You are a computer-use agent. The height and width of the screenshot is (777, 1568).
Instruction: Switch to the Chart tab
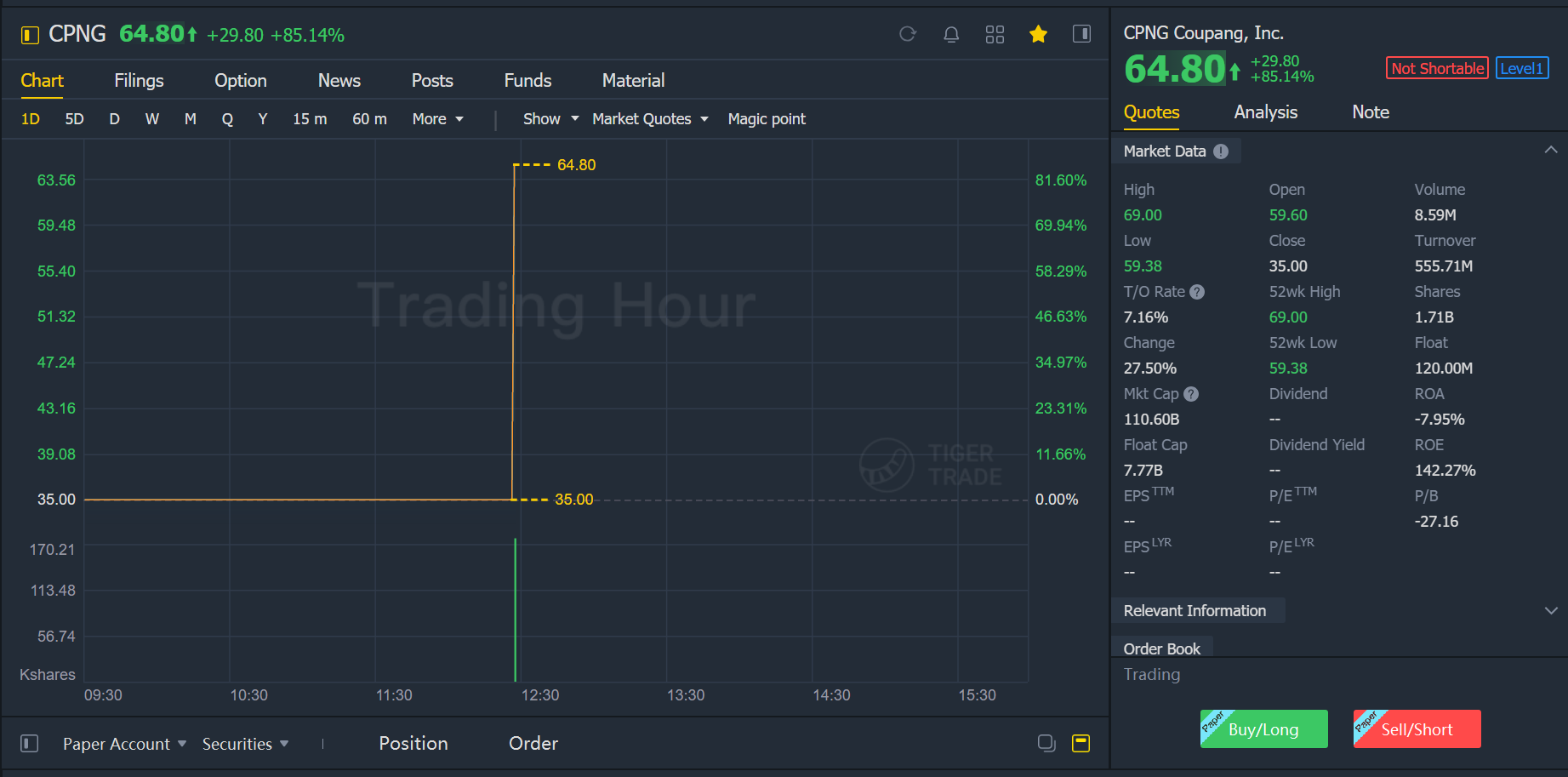point(42,81)
